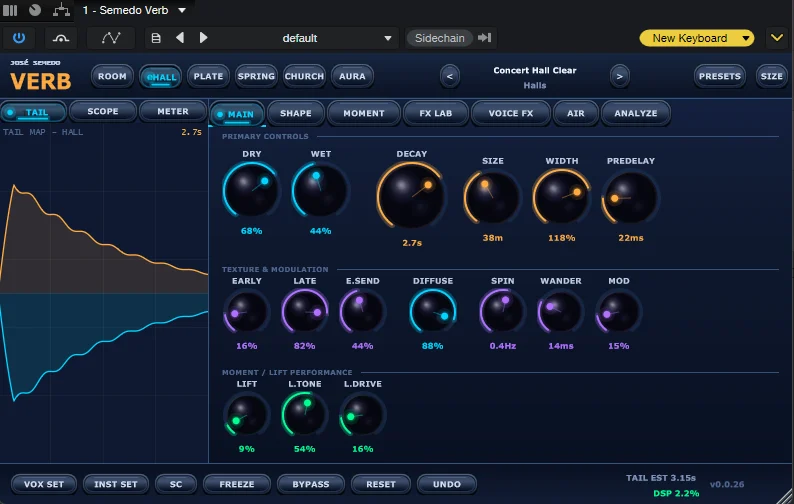
Task: Click the PREDELAY knob
Action: (x=630, y=198)
